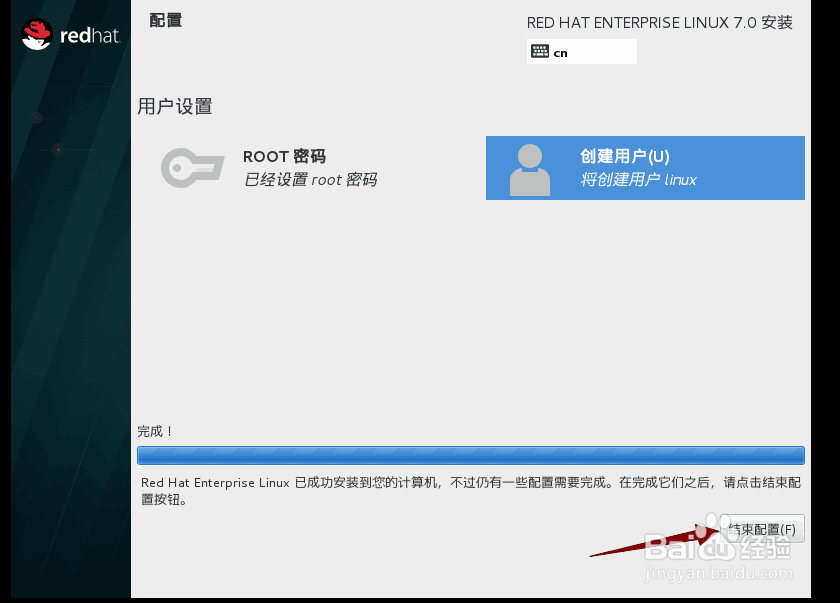Click the 用户设置 heading
Screen dimensions: 840x603
(175, 106)
